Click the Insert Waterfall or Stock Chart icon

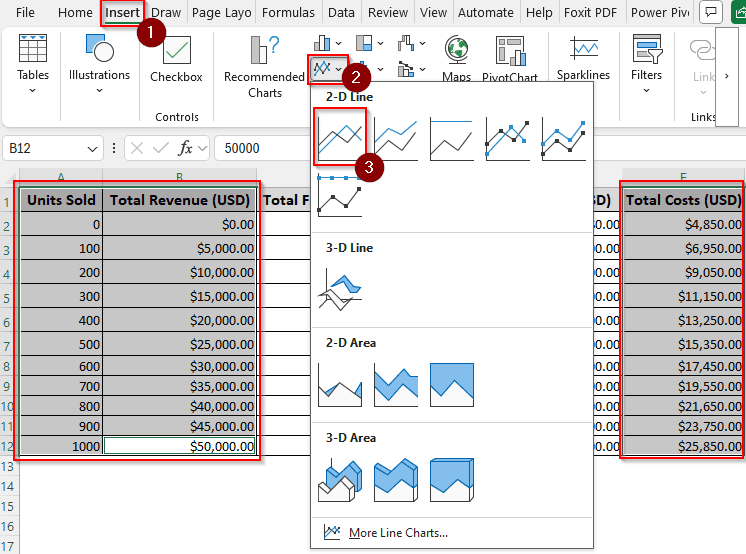[406, 43]
